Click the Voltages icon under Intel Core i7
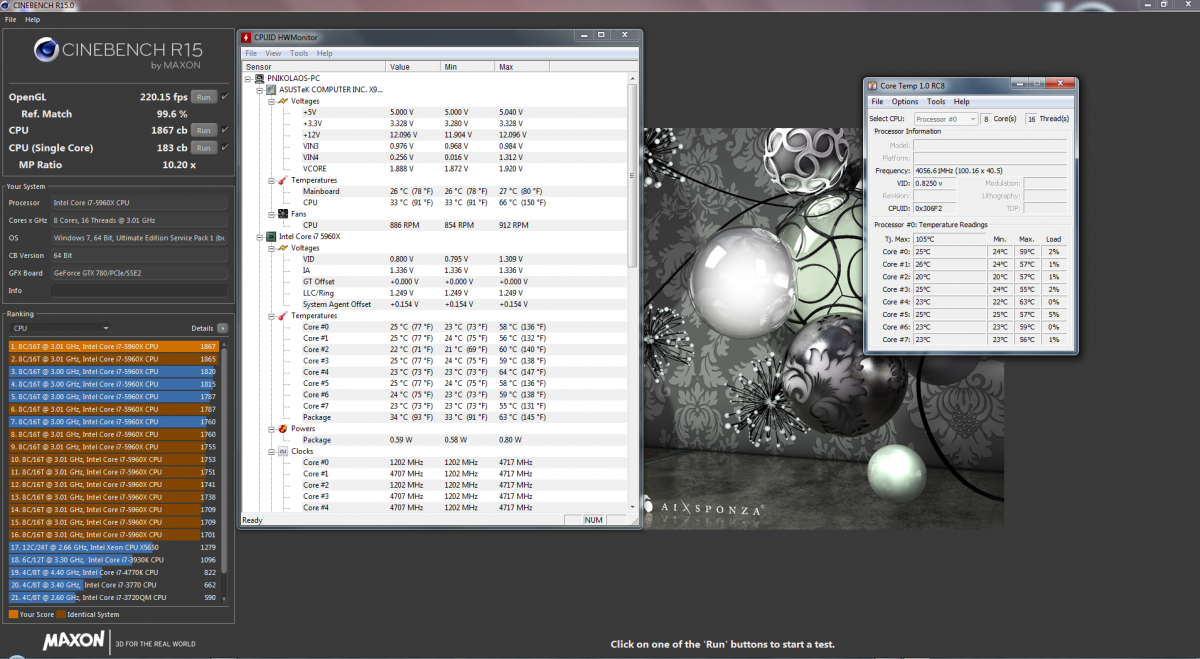Viewport: 1200px width, 659px height. [283, 247]
